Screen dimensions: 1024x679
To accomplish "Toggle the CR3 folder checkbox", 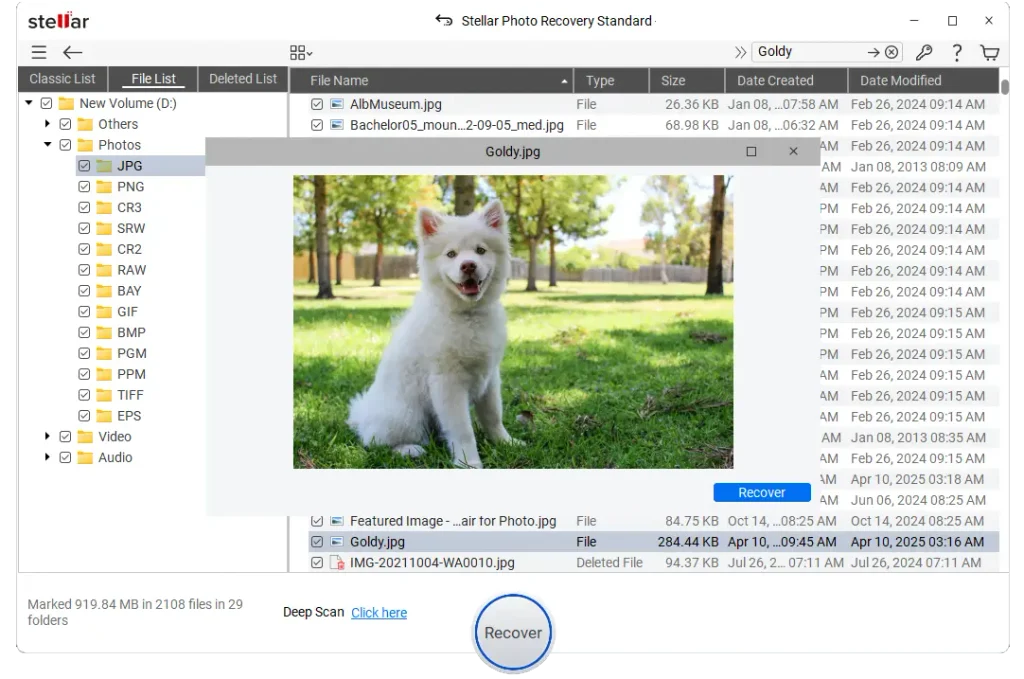I will click(x=84, y=208).
